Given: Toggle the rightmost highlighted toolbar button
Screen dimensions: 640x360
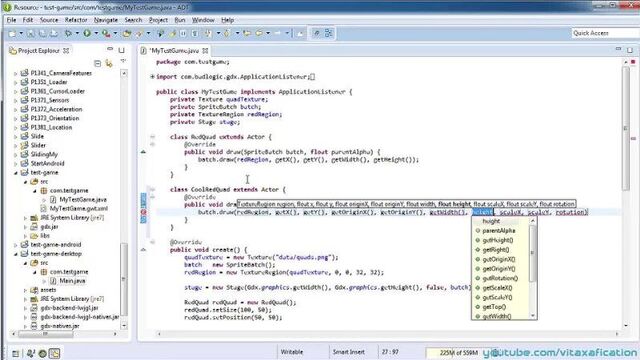Looking at the screenshot, I should [x=329, y=33].
